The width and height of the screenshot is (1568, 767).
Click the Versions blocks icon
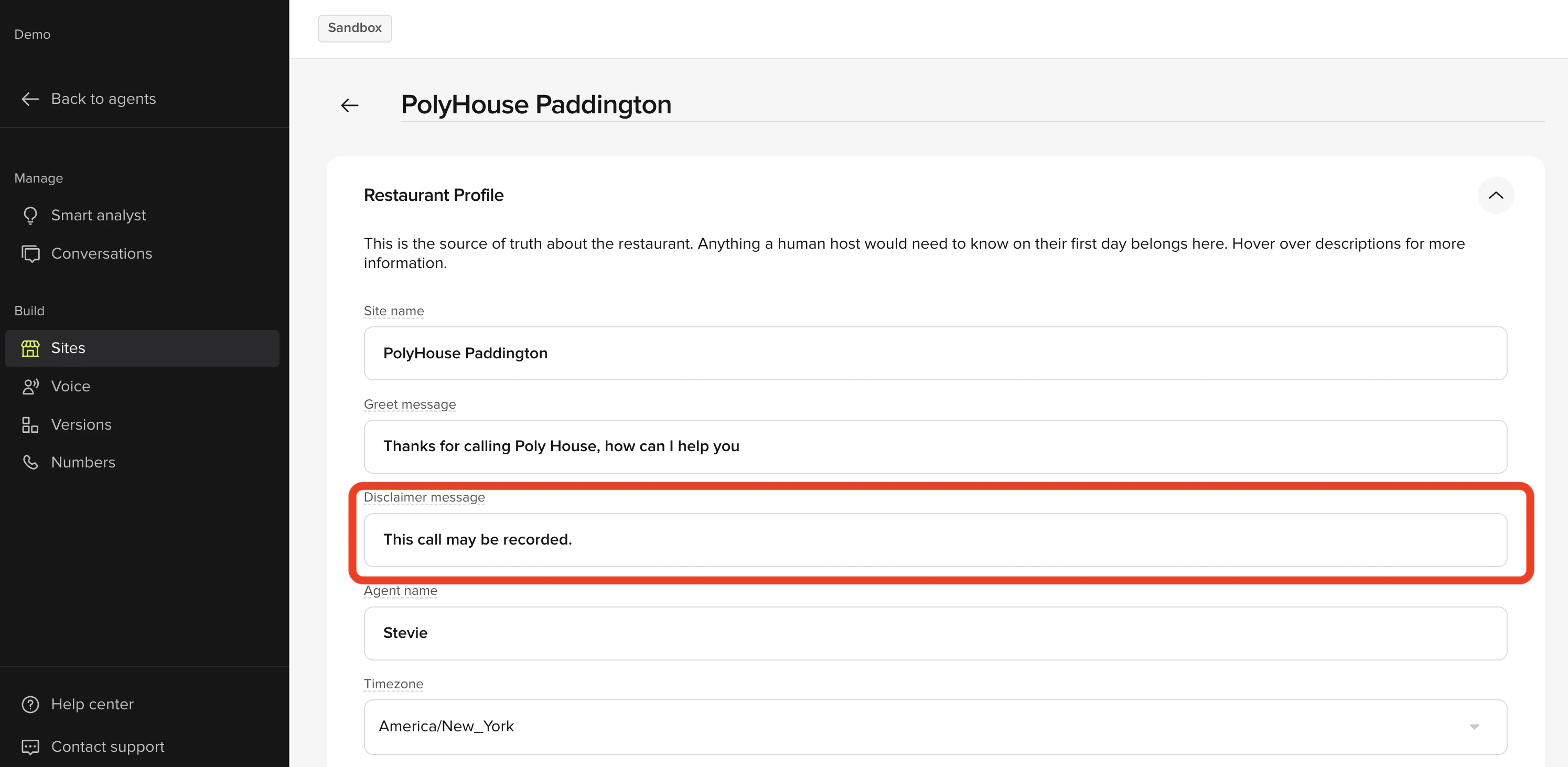pos(30,425)
